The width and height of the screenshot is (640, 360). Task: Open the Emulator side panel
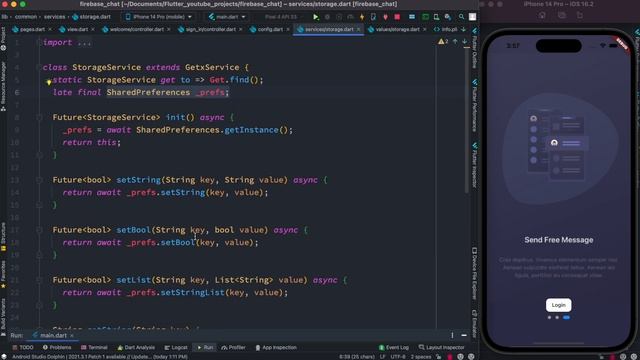pos(474,324)
